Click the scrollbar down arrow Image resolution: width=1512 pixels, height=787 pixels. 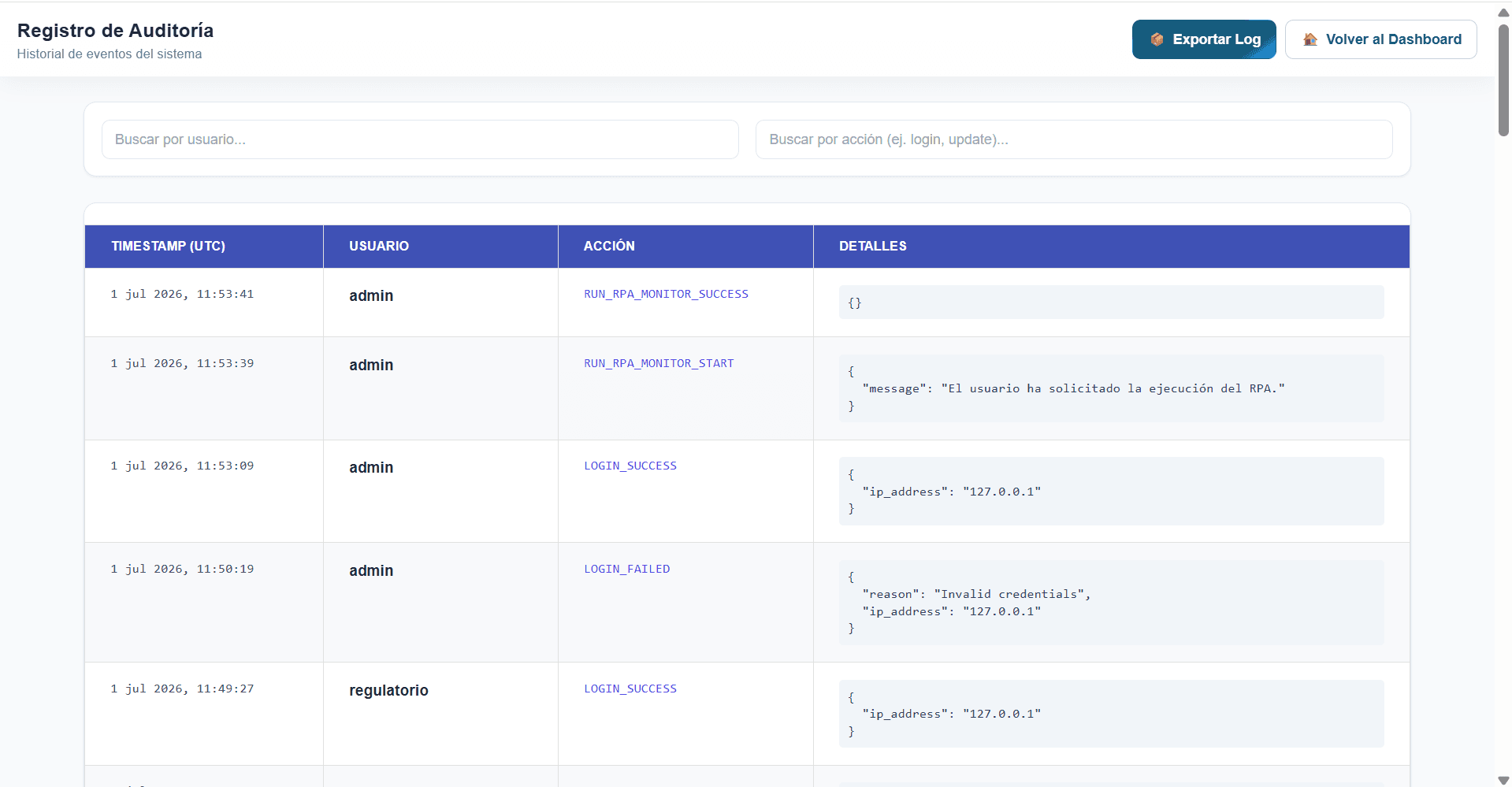point(1503,780)
